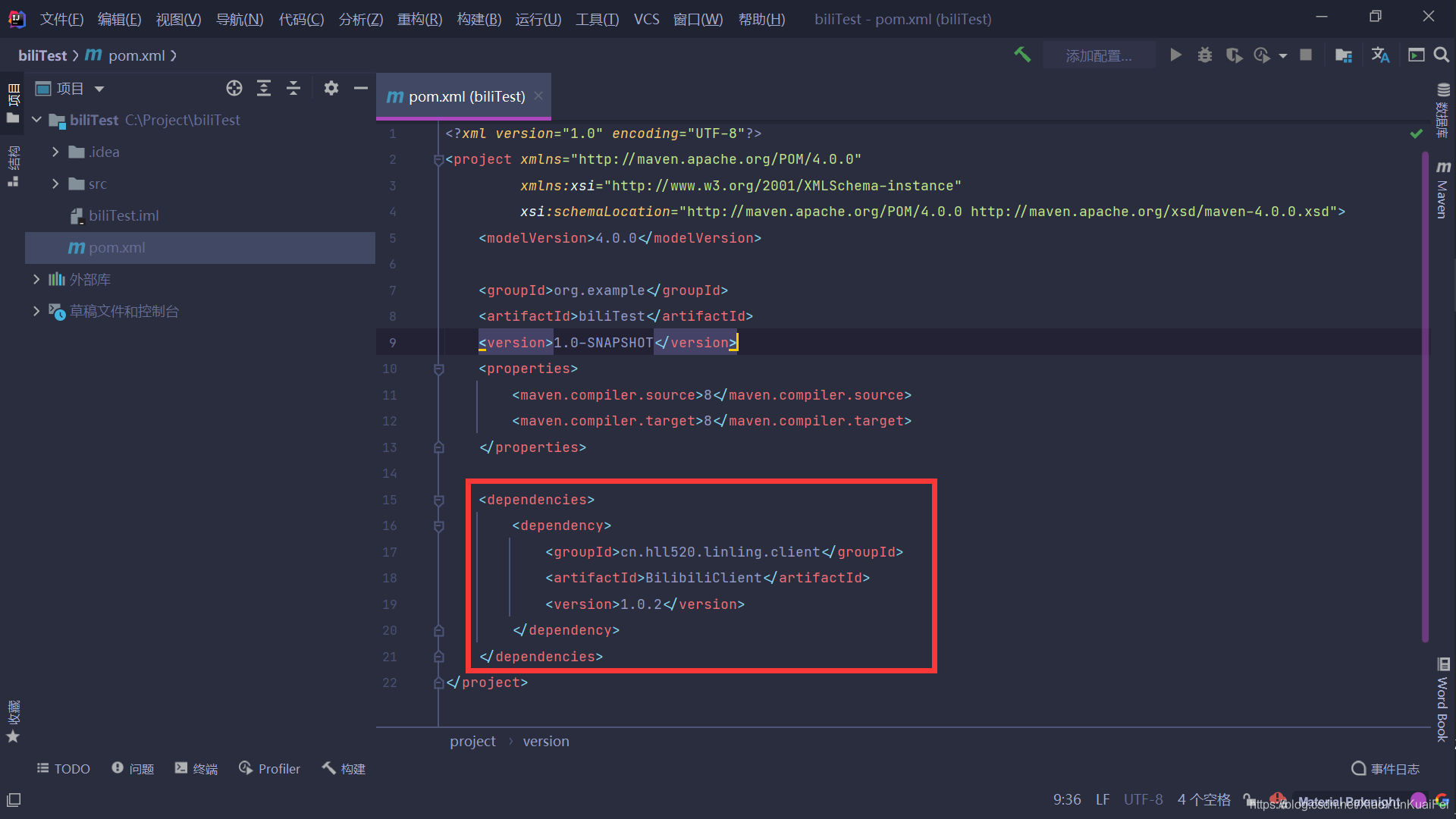Open the Event Log
Viewport: 1456px width, 819px height.
click(1385, 768)
